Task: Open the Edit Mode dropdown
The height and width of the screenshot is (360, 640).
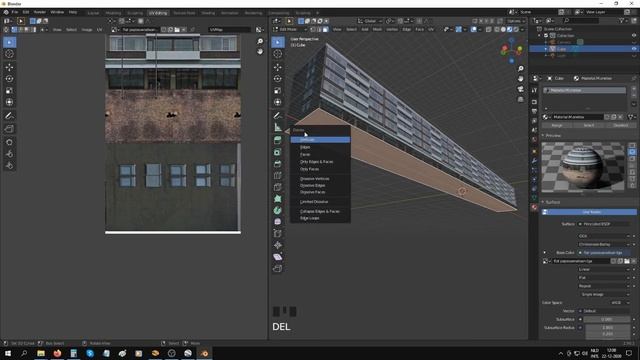Action: pos(290,29)
